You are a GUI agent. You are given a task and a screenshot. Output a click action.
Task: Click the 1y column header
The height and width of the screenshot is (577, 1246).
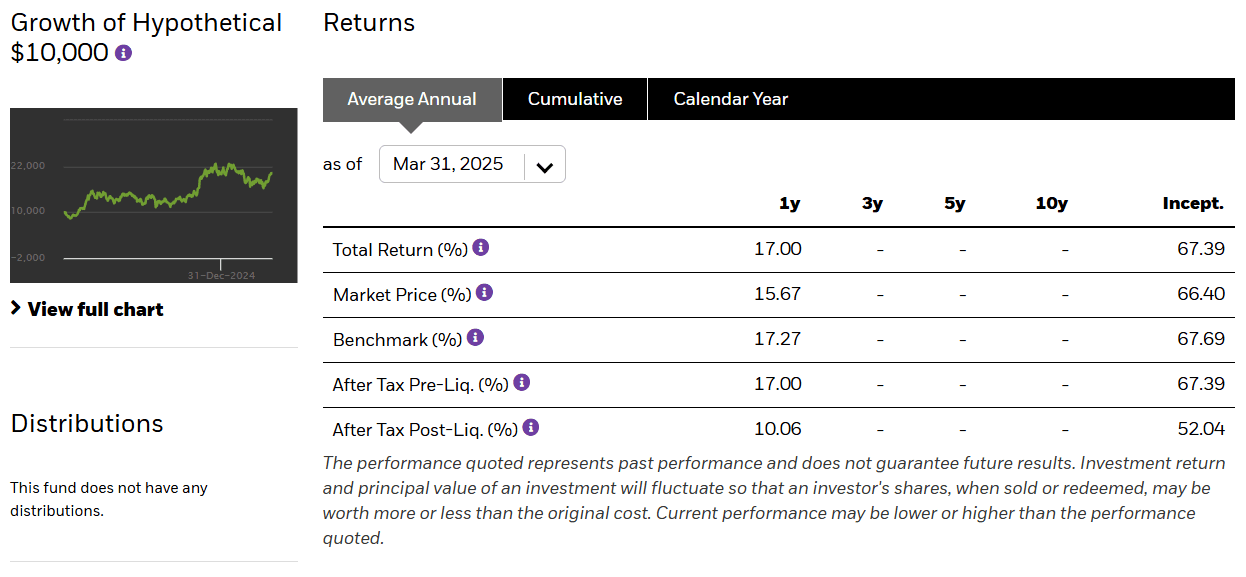789,203
